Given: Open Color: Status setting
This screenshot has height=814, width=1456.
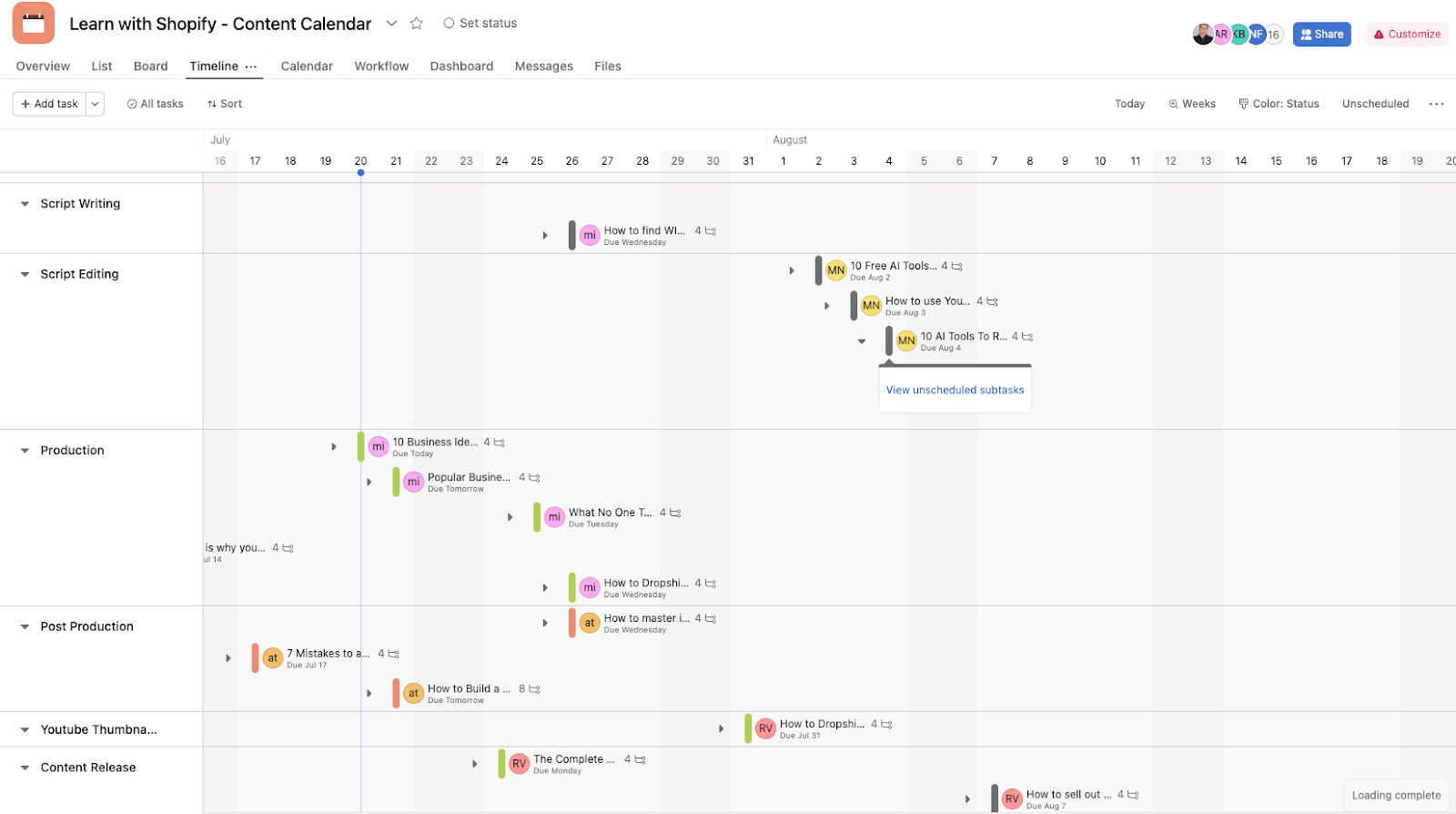Looking at the screenshot, I should point(1279,104).
